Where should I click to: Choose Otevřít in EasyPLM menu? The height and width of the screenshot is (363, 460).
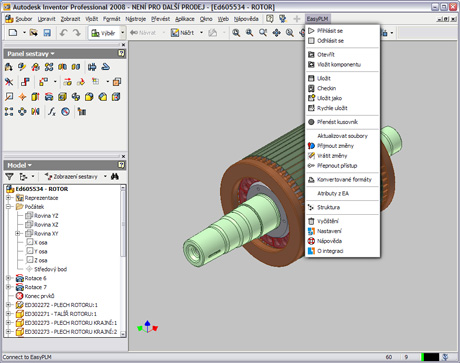(x=342, y=54)
